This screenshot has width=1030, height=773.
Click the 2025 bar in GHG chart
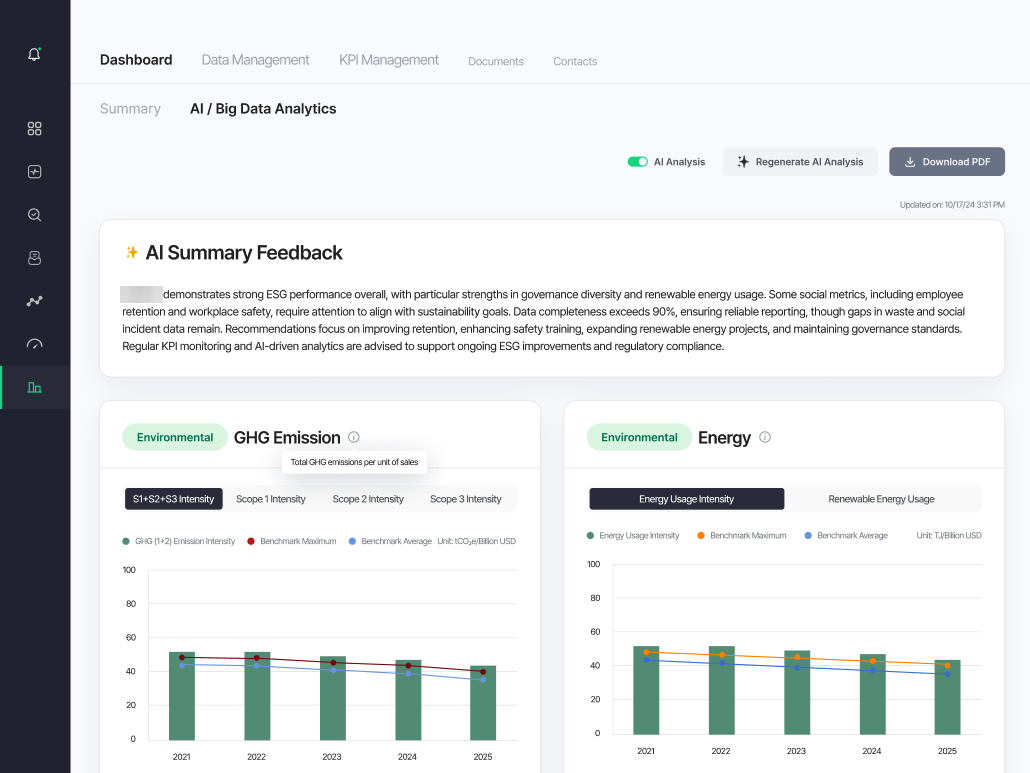[x=483, y=703]
